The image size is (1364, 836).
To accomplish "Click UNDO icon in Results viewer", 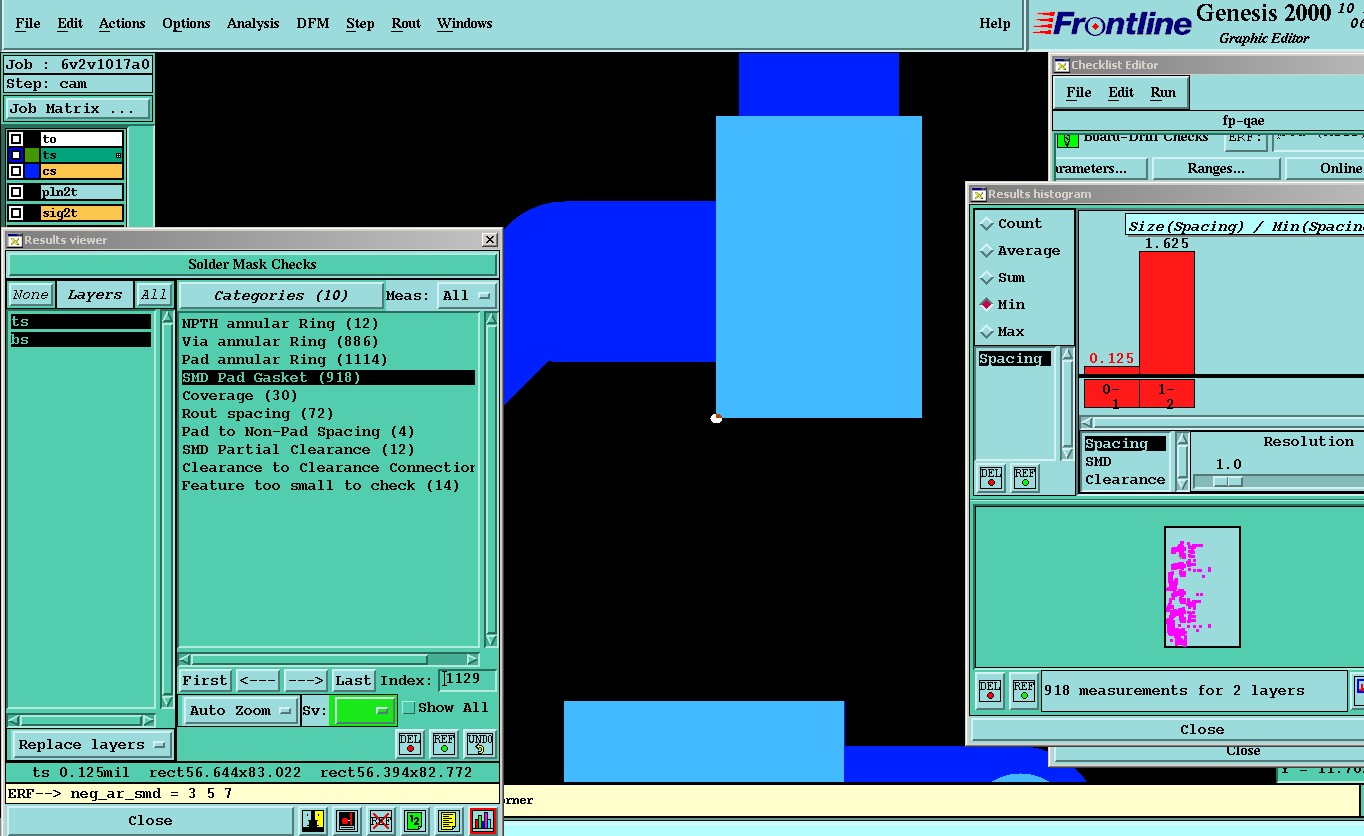I will [479, 744].
